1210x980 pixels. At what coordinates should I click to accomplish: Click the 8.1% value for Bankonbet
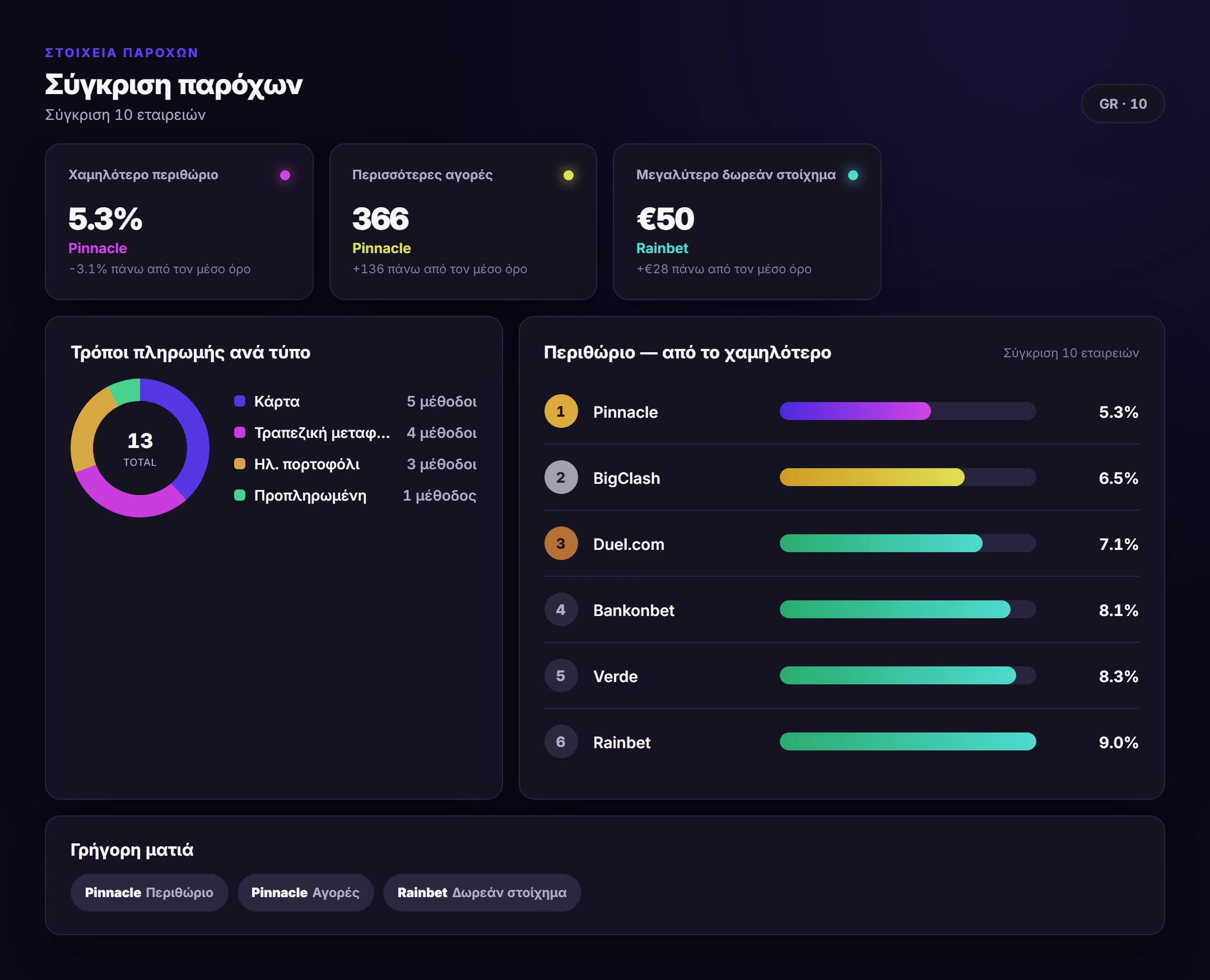(x=1119, y=610)
